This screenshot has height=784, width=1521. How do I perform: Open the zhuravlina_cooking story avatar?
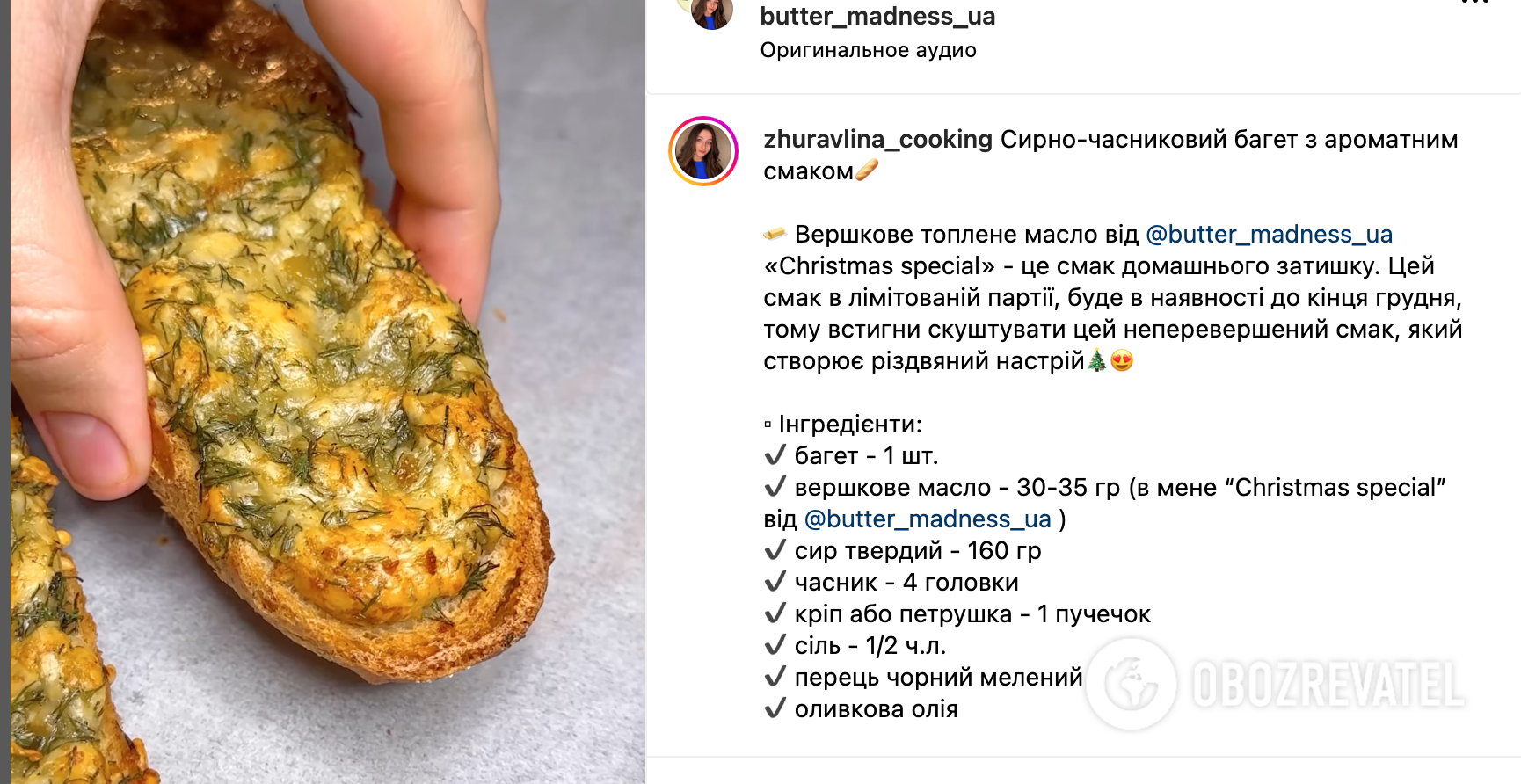[x=703, y=151]
